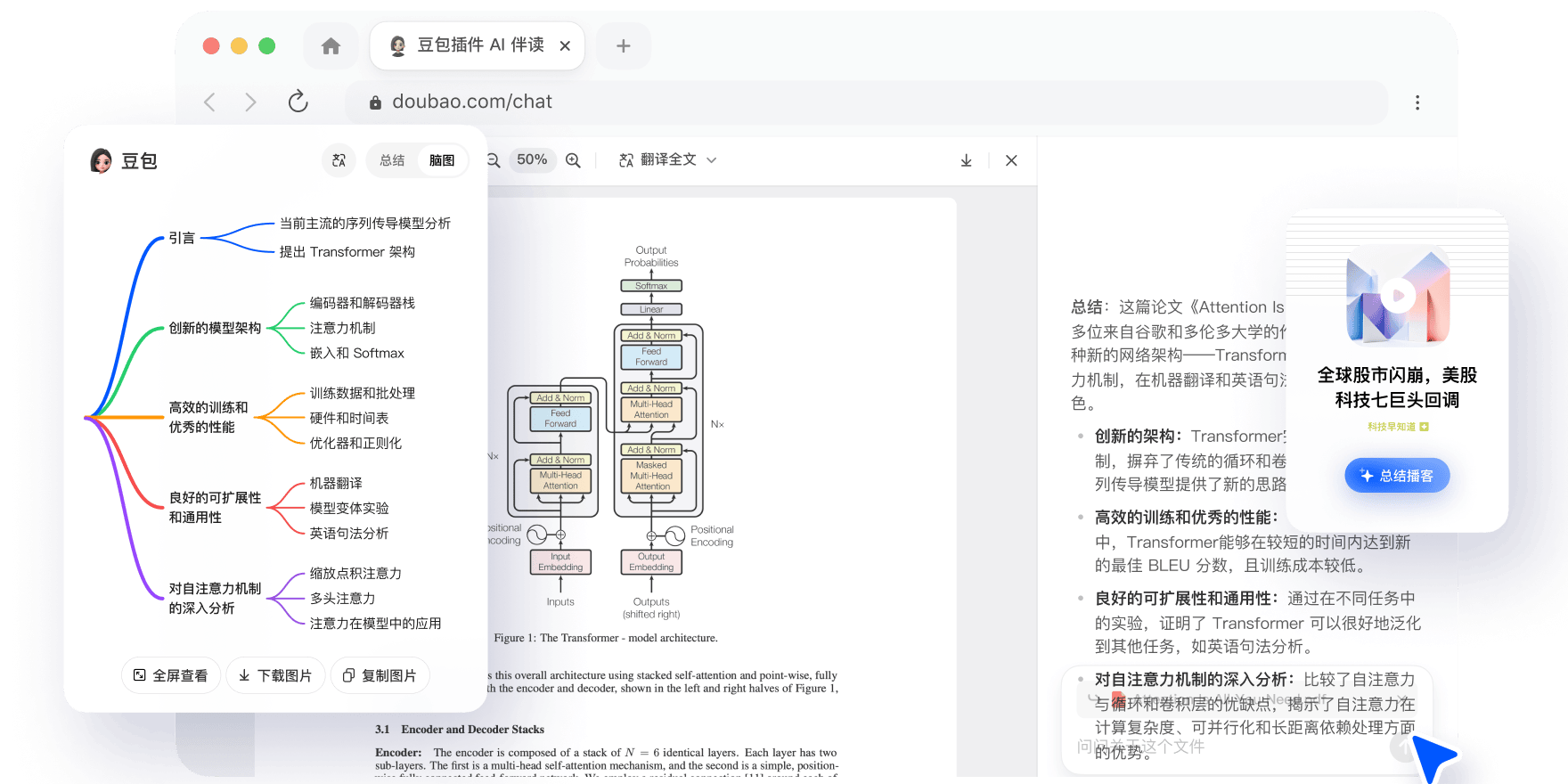Zoom out the PDF document
This screenshot has height=784, width=1568.
(494, 160)
